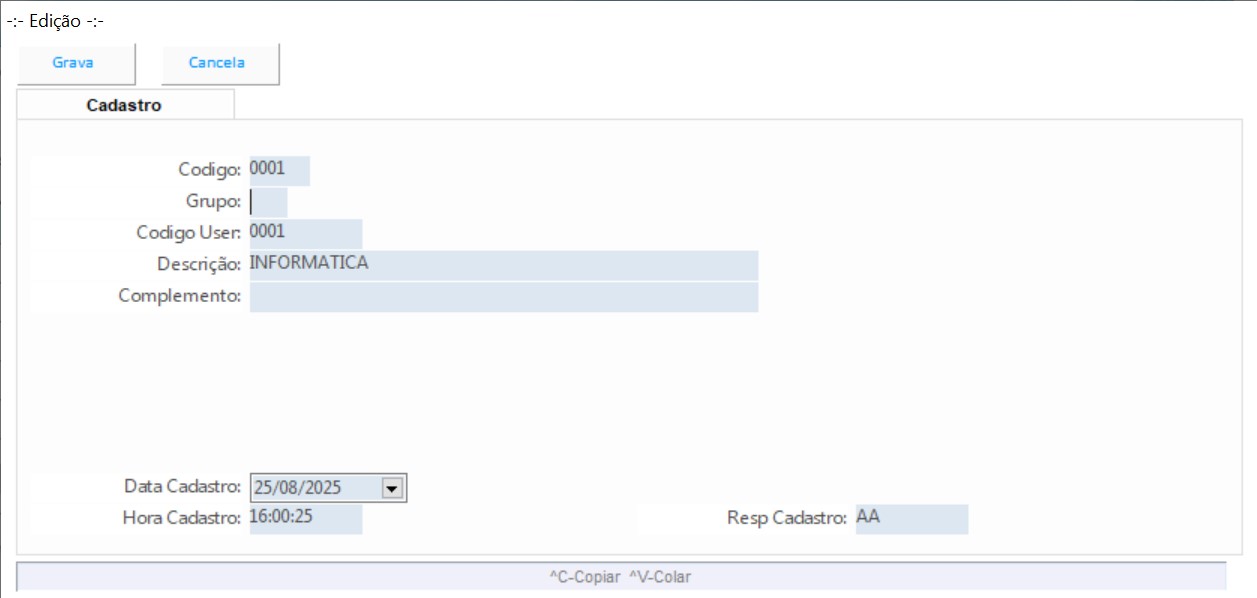Click the Resp Cadastro label
Viewport: 1257px width, 598px height.
(x=786, y=519)
